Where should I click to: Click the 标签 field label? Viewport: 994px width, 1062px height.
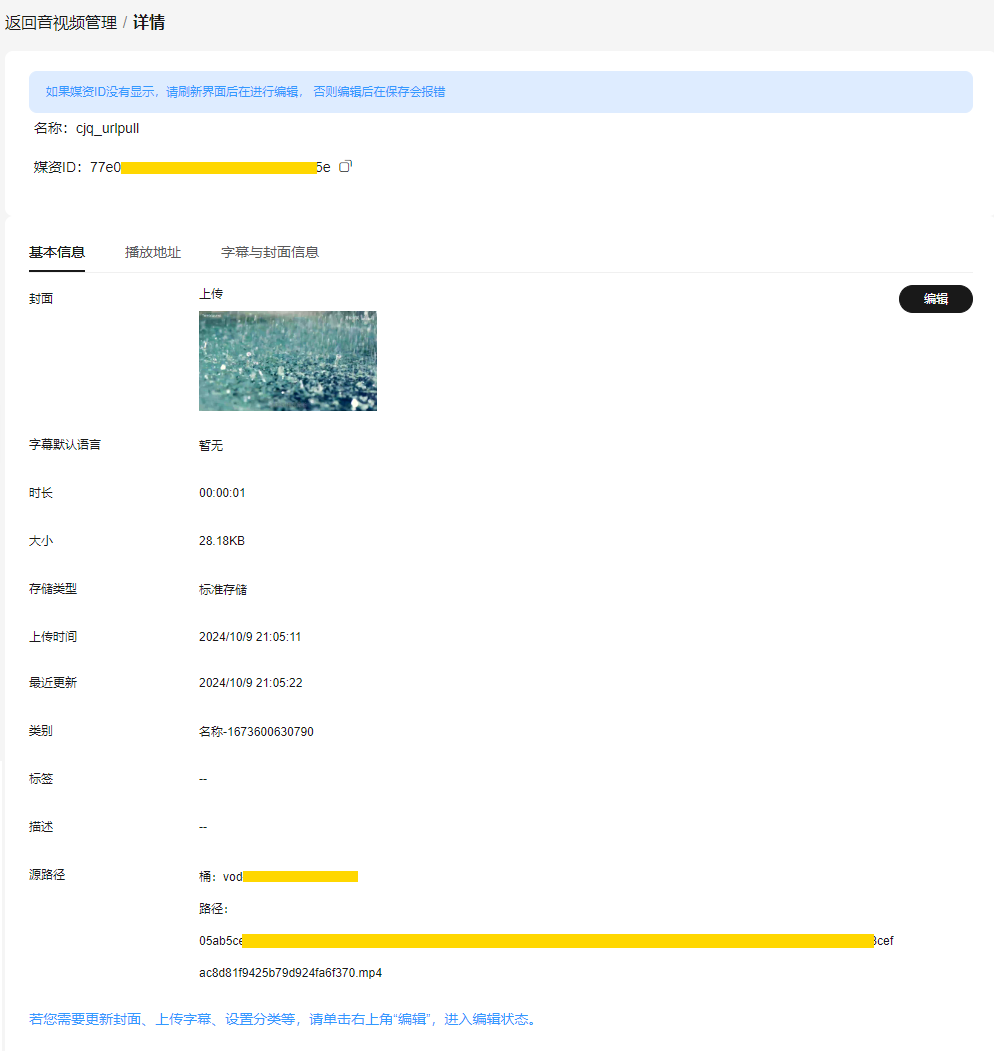click(x=41, y=779)
